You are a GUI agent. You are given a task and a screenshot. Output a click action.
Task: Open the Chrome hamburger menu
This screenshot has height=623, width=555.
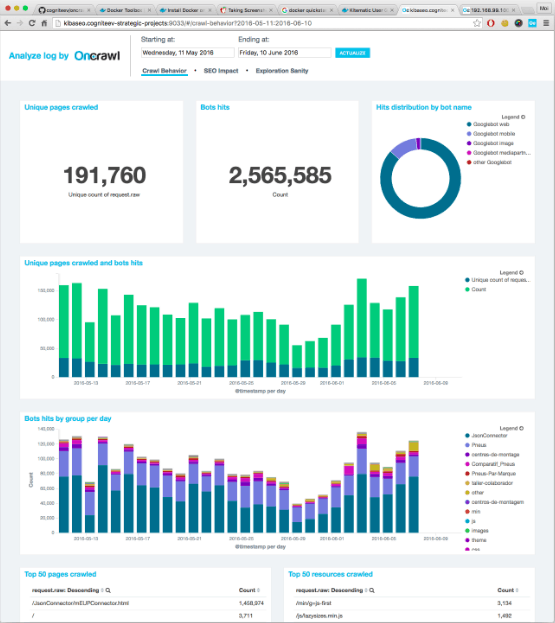(x=546, y=23)
